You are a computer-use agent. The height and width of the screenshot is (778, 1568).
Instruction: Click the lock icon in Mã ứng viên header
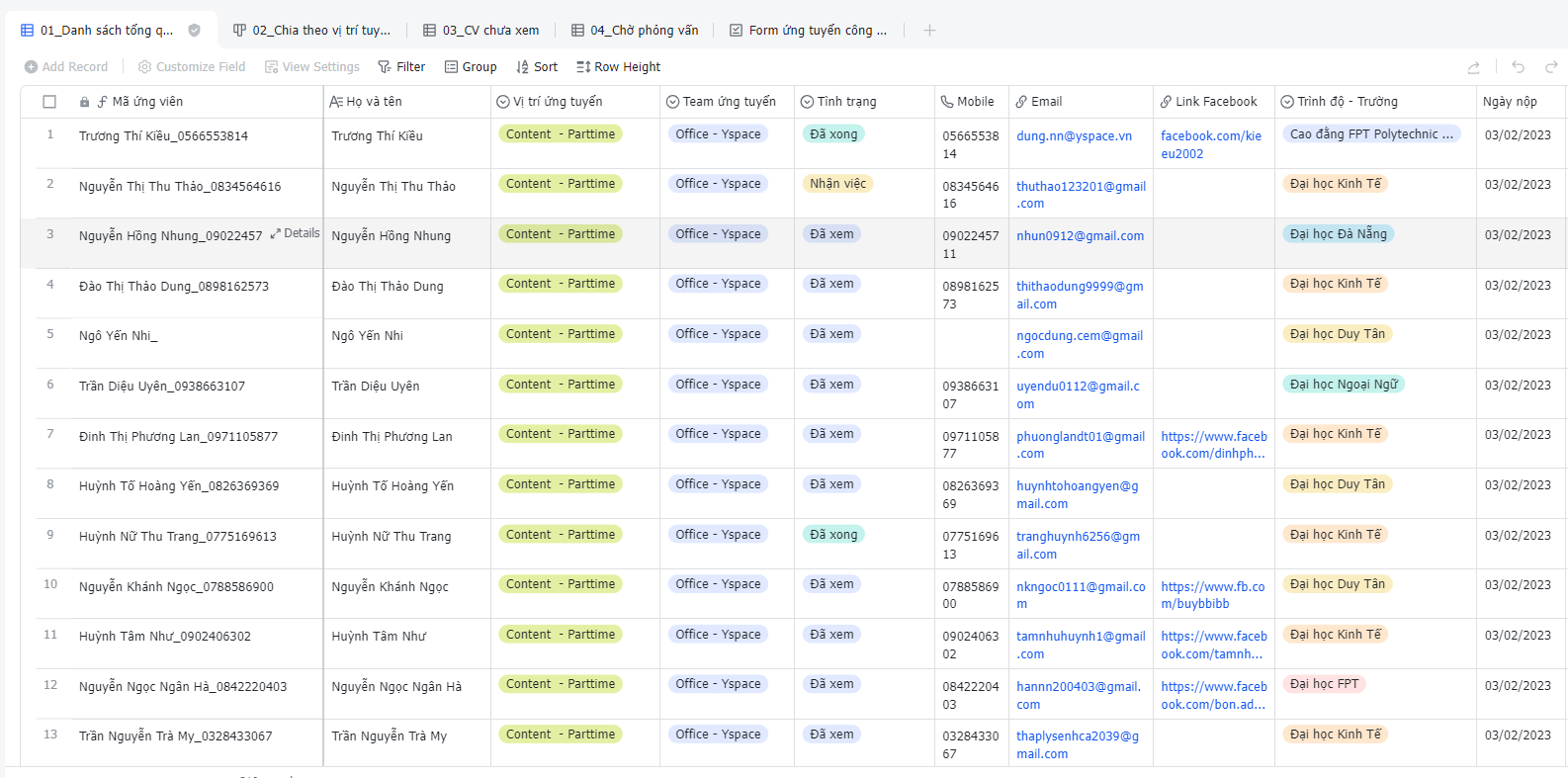click(84, 102)
